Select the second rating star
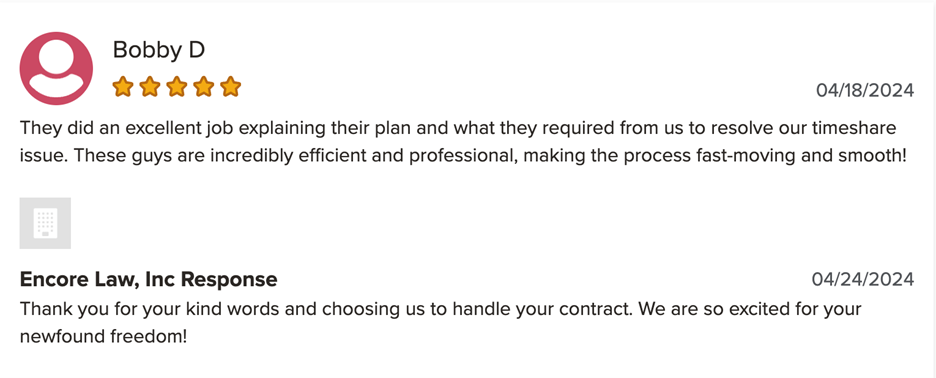Viewport: 936px width, 378px height. pos(149,87)
